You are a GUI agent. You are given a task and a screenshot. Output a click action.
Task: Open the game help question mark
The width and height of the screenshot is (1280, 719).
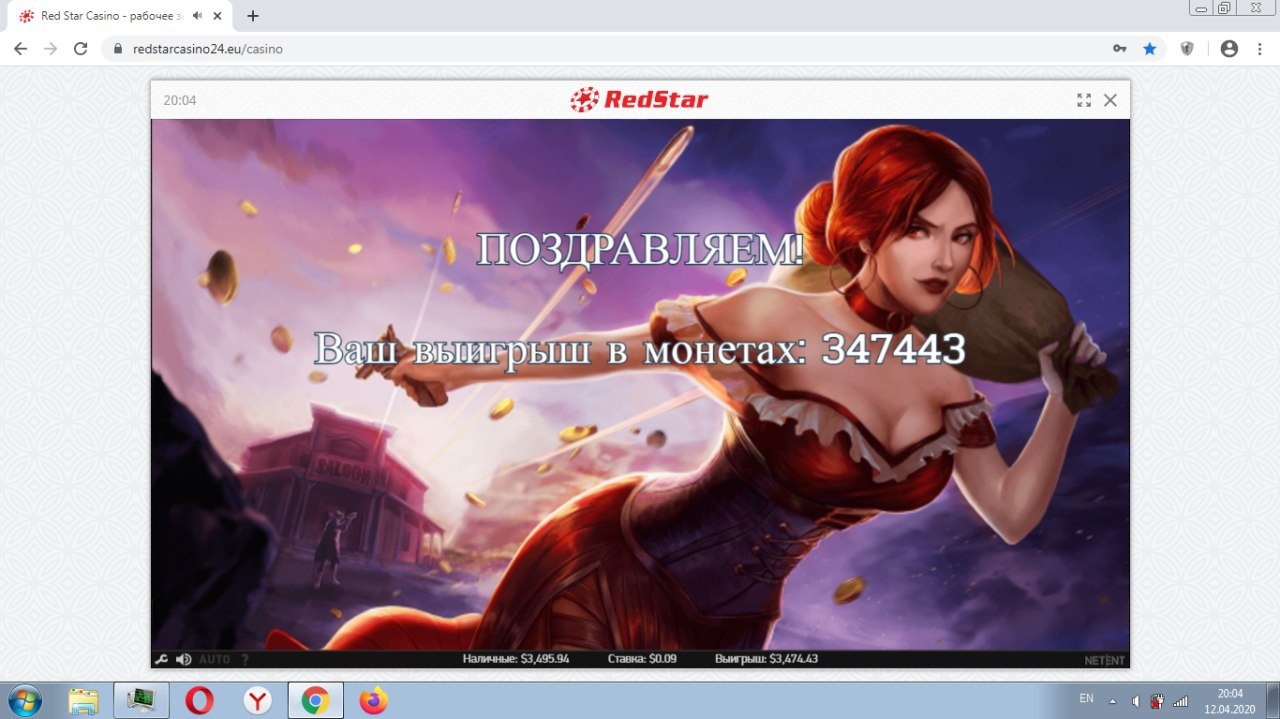245,659
